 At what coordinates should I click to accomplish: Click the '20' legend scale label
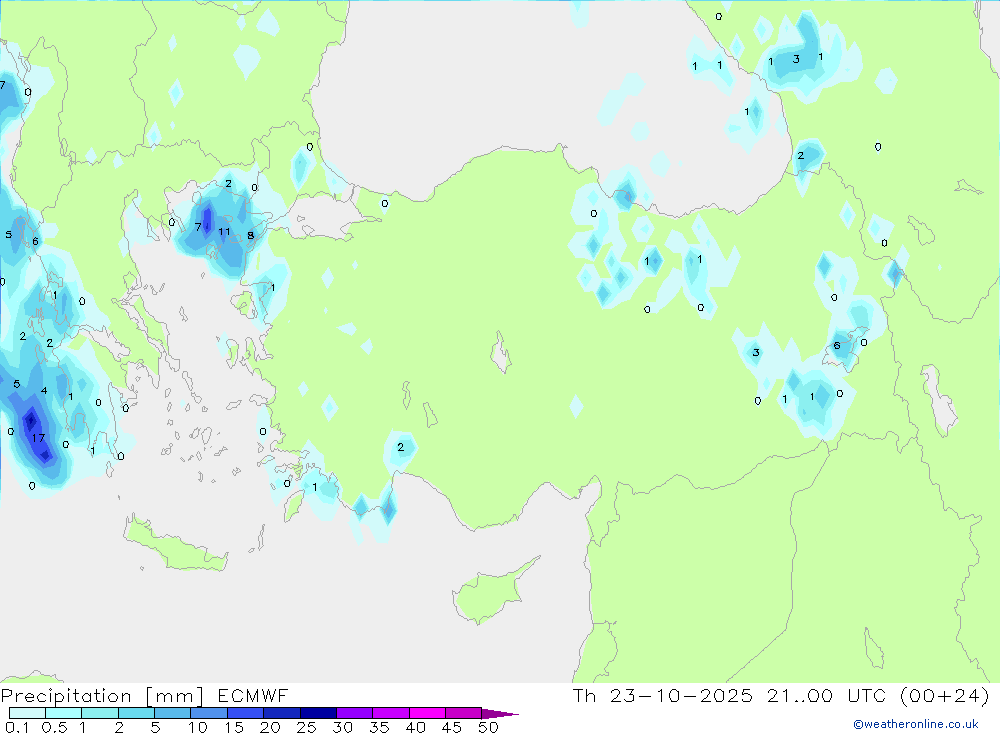pos(270,727)
